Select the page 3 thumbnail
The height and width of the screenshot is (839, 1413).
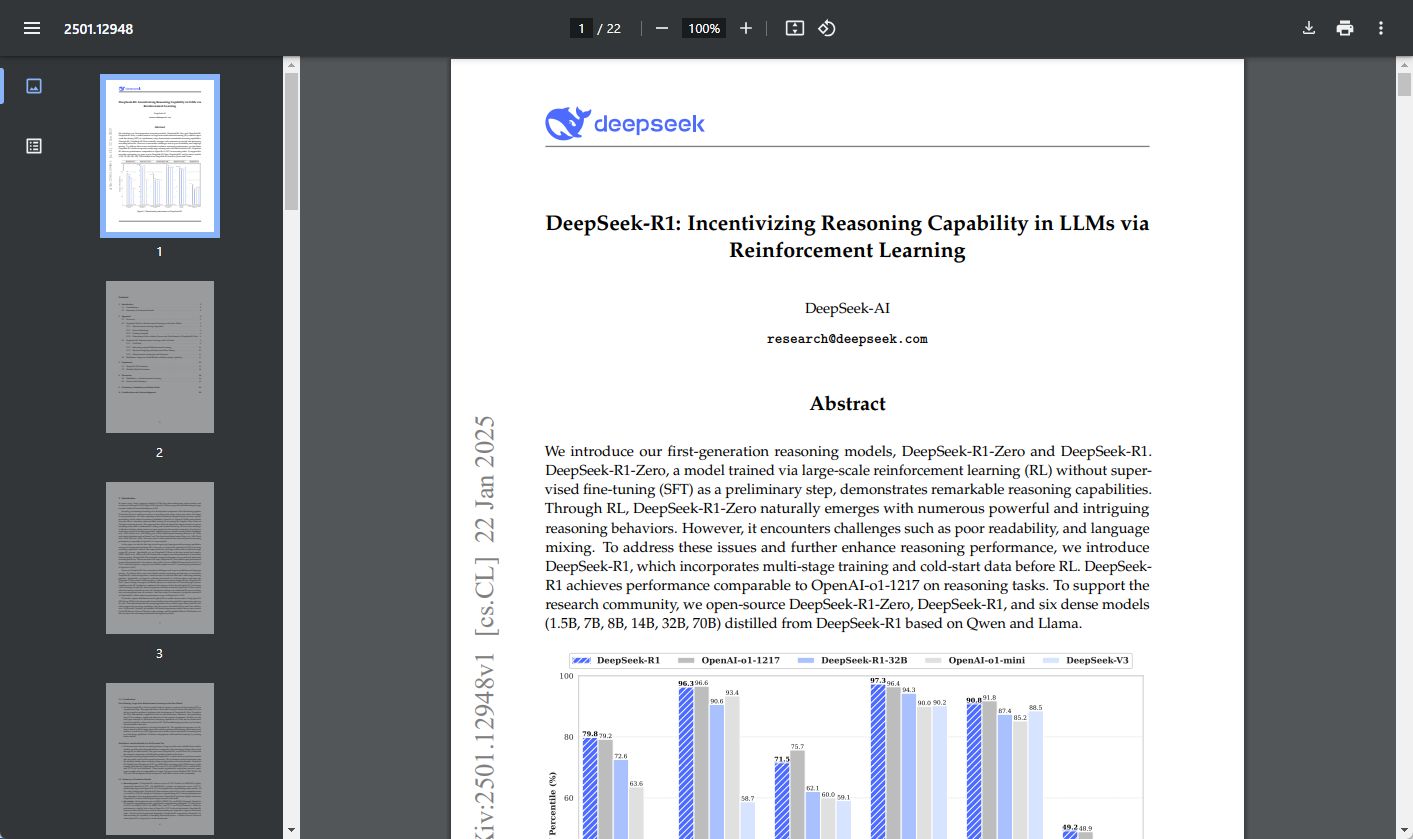pos(159,557)
